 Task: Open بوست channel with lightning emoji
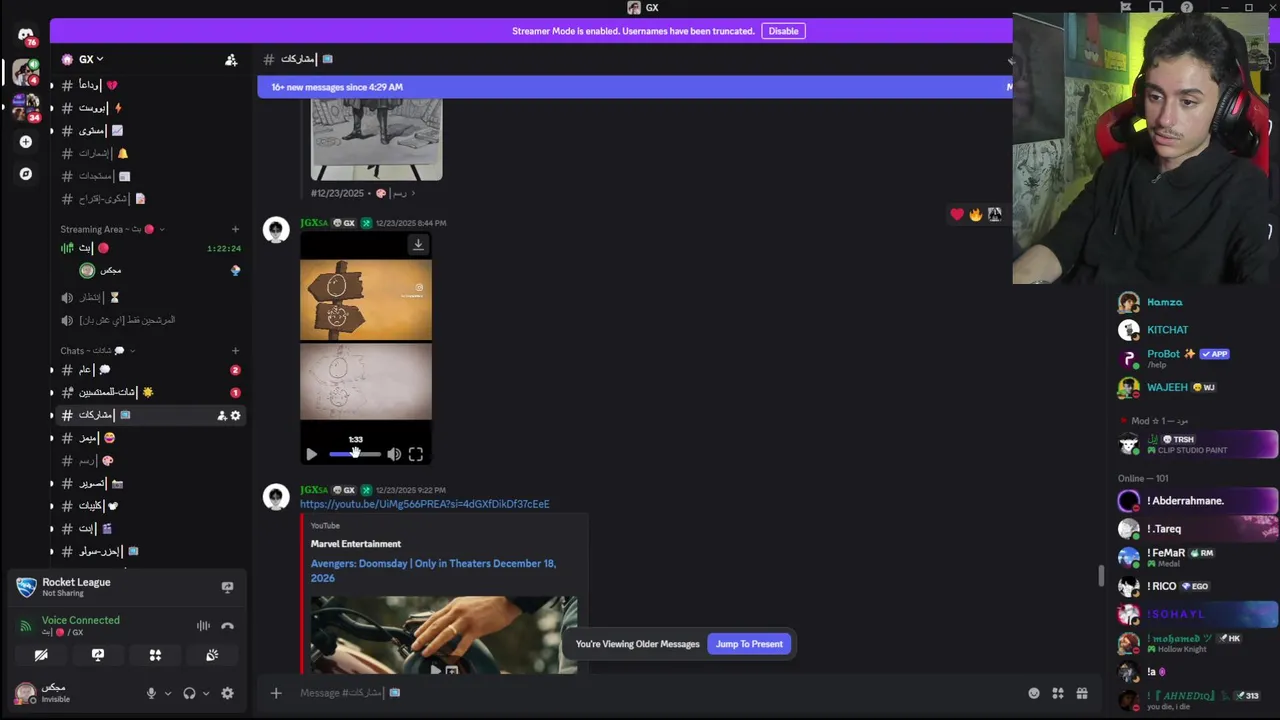(150, 108)
